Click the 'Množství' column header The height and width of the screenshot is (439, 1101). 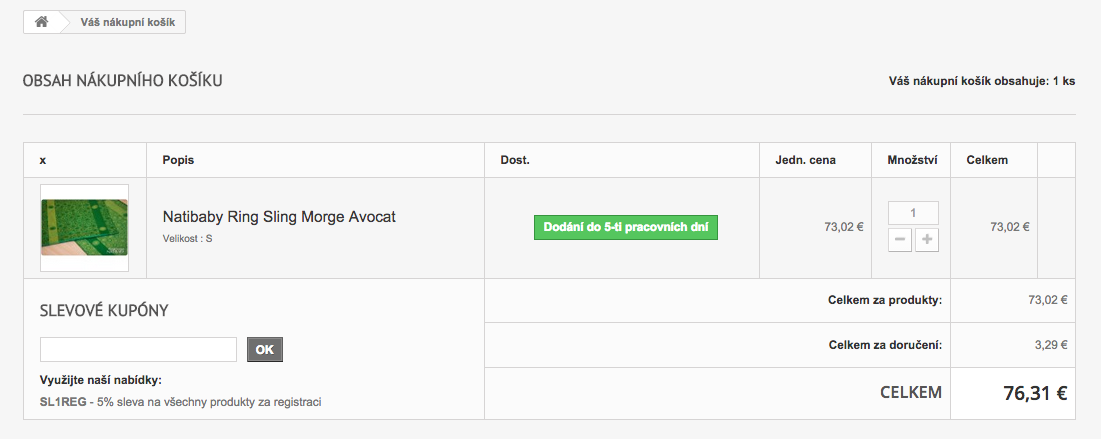[912, 160]
